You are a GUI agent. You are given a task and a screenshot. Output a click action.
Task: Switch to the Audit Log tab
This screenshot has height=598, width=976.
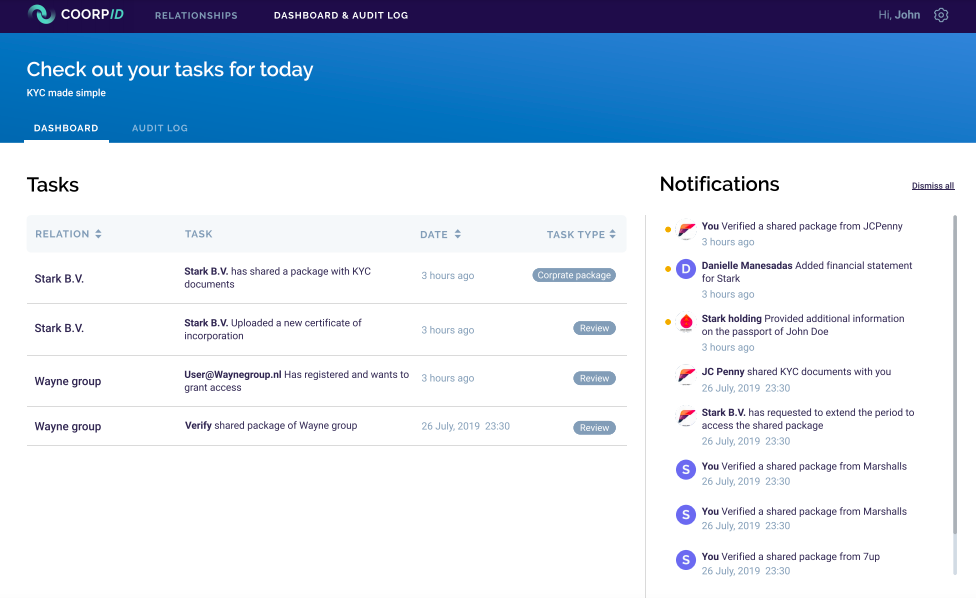click(x=160, y=128)
